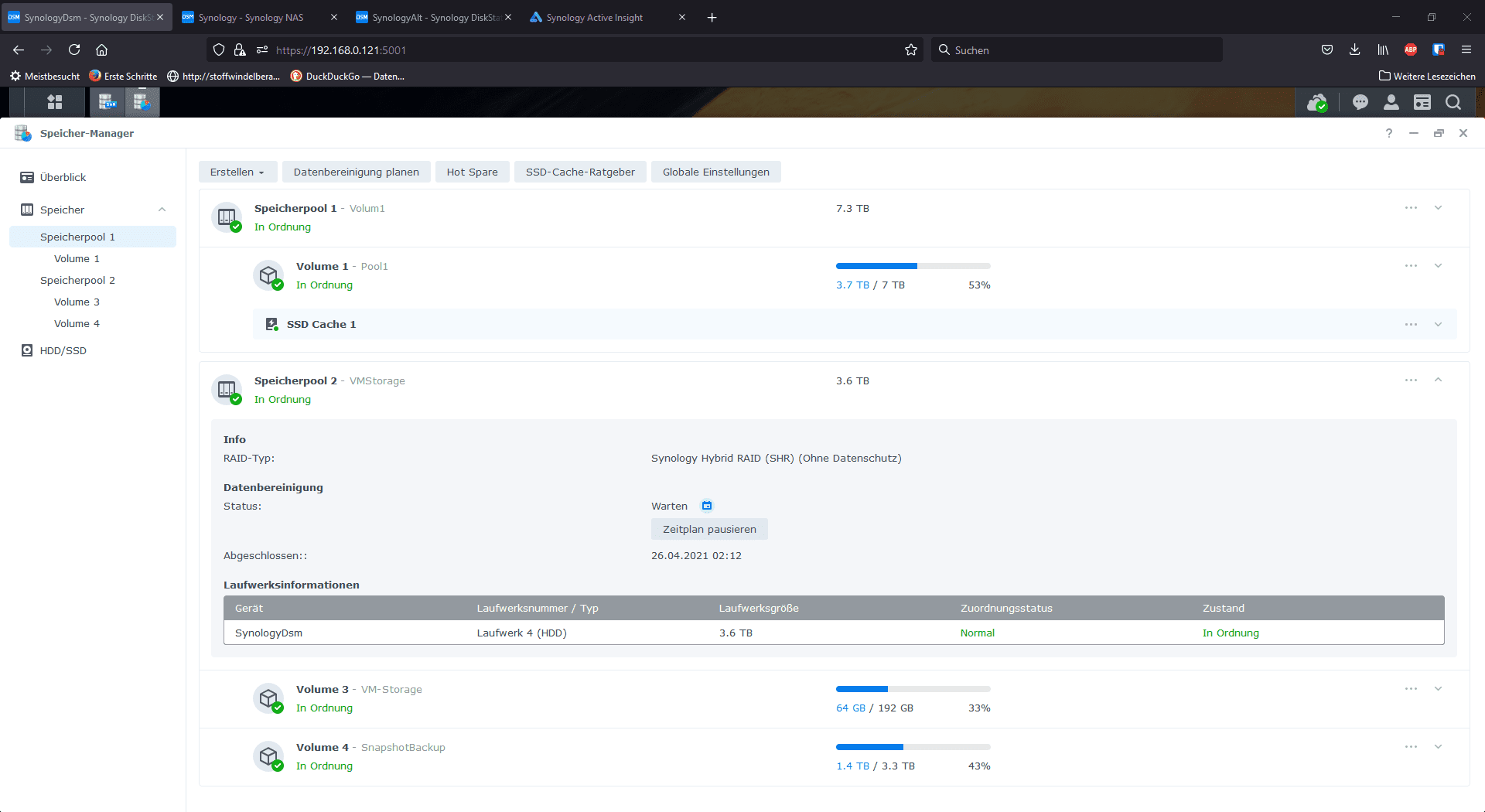Reload the browser page

coord(74,49)
